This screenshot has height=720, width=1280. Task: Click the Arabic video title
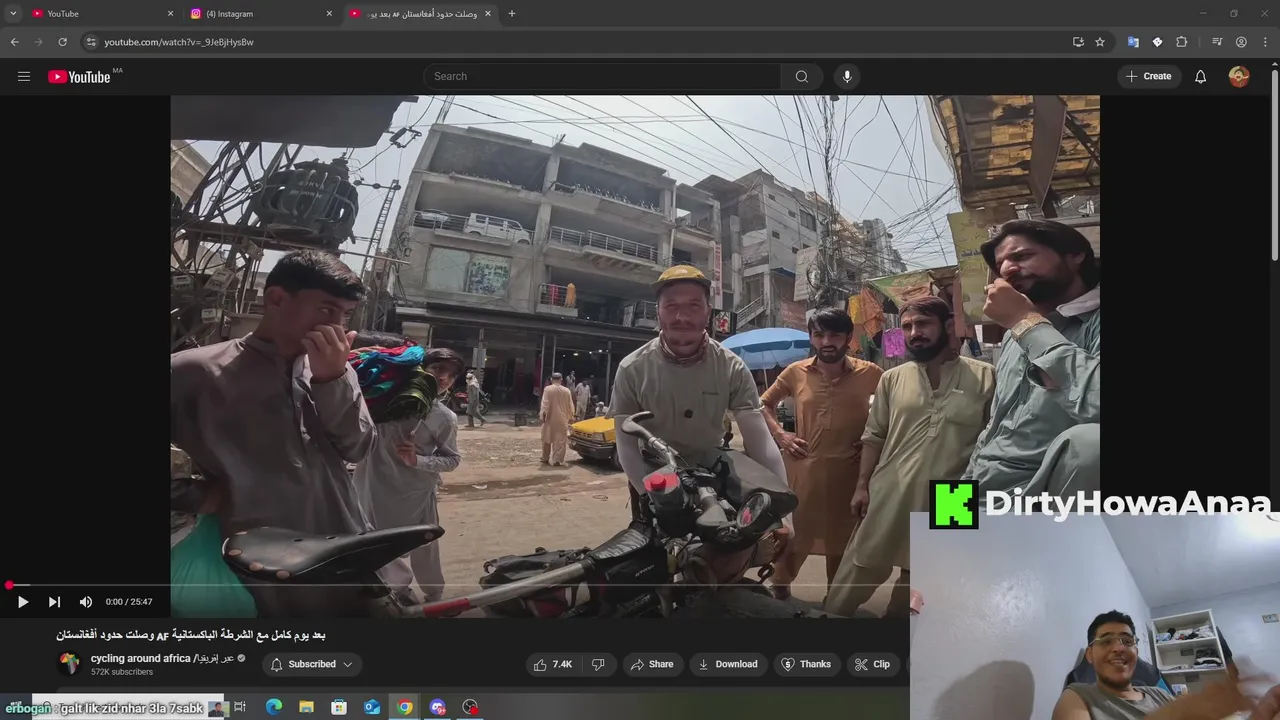point(191,635)
